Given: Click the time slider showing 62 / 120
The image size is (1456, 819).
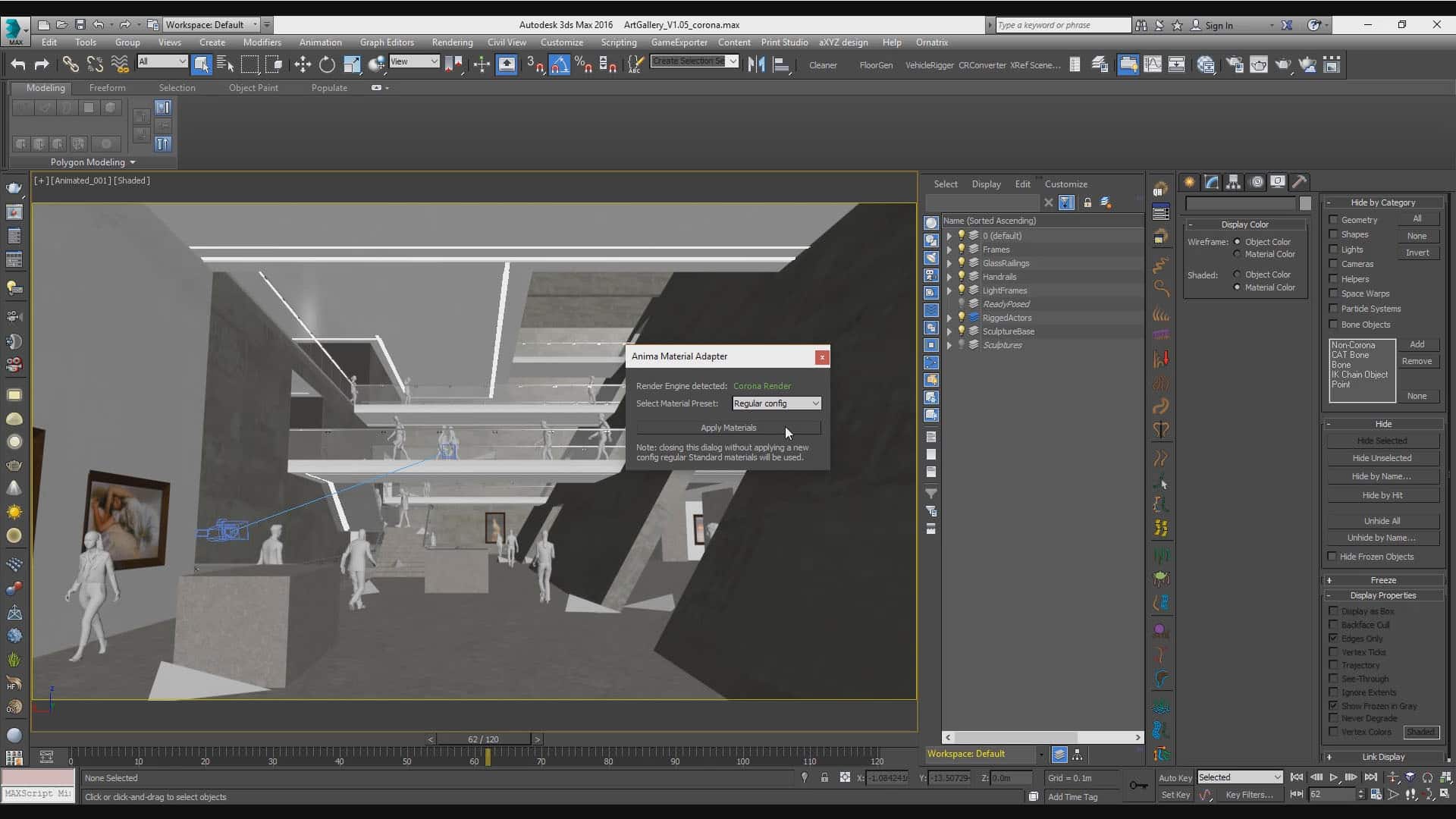Looking at the screenshot, I should [x=483, y=739].
